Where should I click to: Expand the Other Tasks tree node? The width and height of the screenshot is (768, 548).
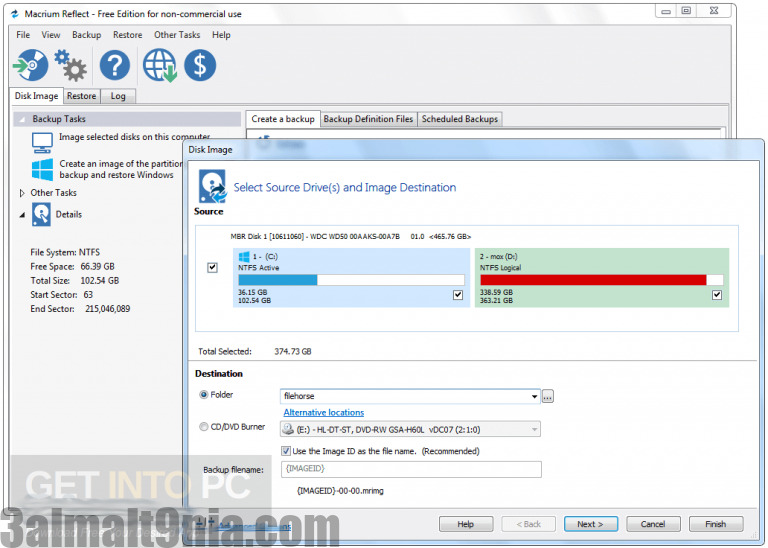pyautogui.click(x=22, y=193)
